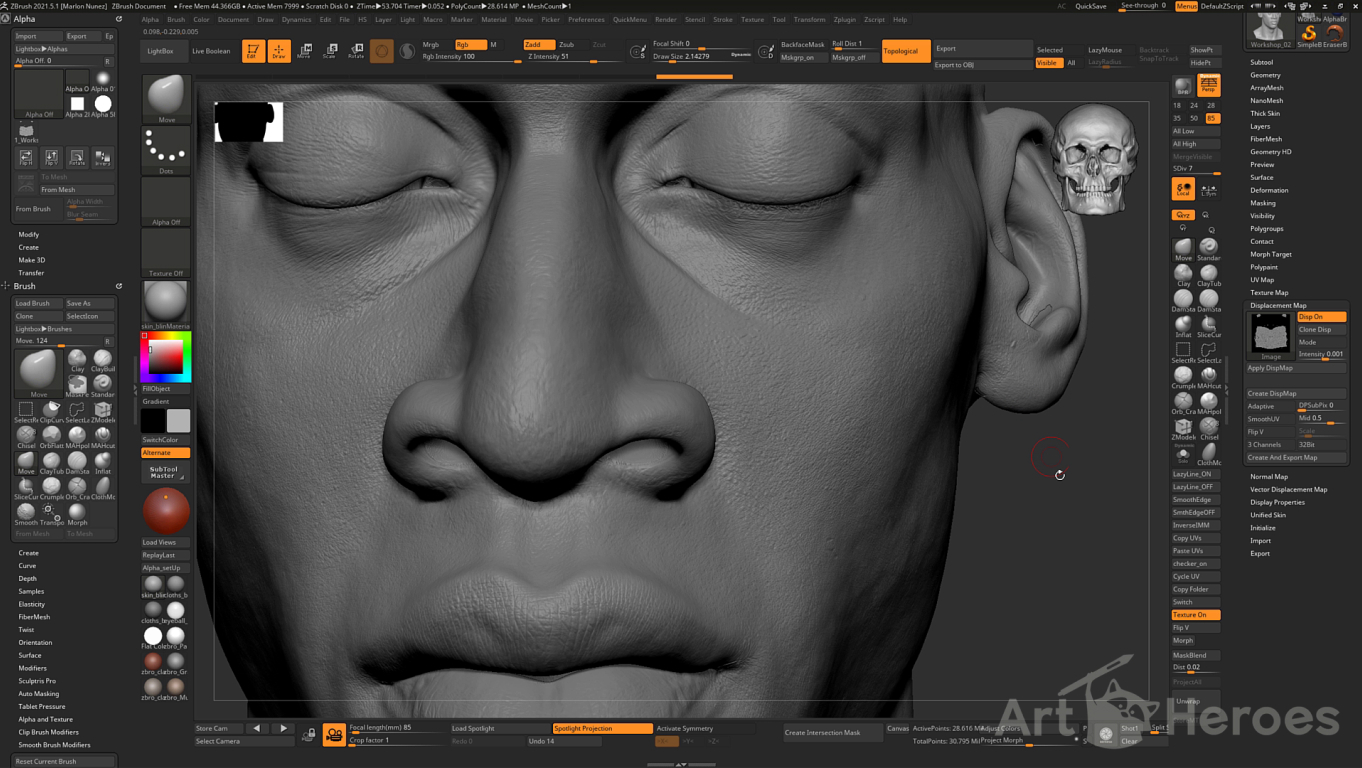Viewport: 1362px width, 768px height.
Task: Expand the Masking subpalette
Action: click(1263, 203)
